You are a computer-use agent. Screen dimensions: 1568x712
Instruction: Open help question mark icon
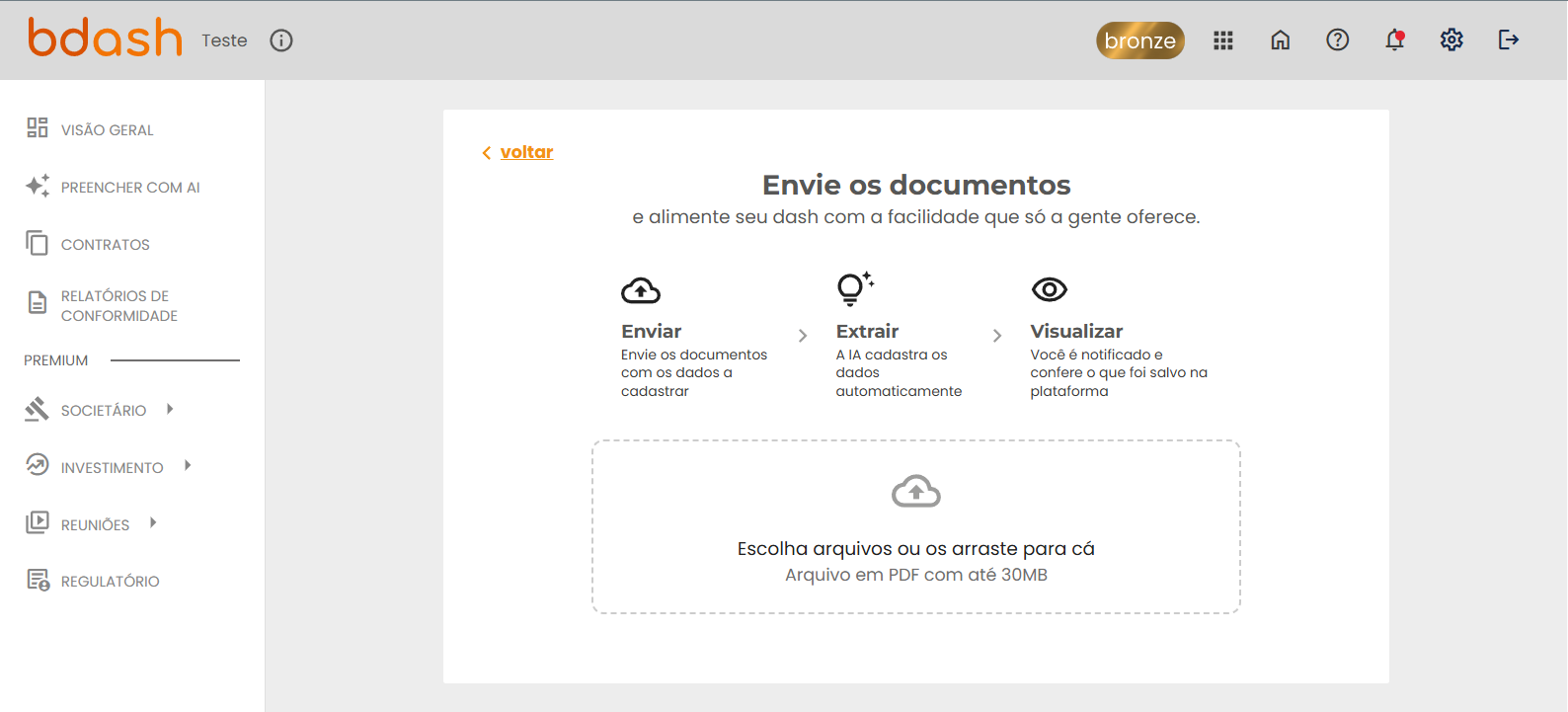tap(1338, 40)
